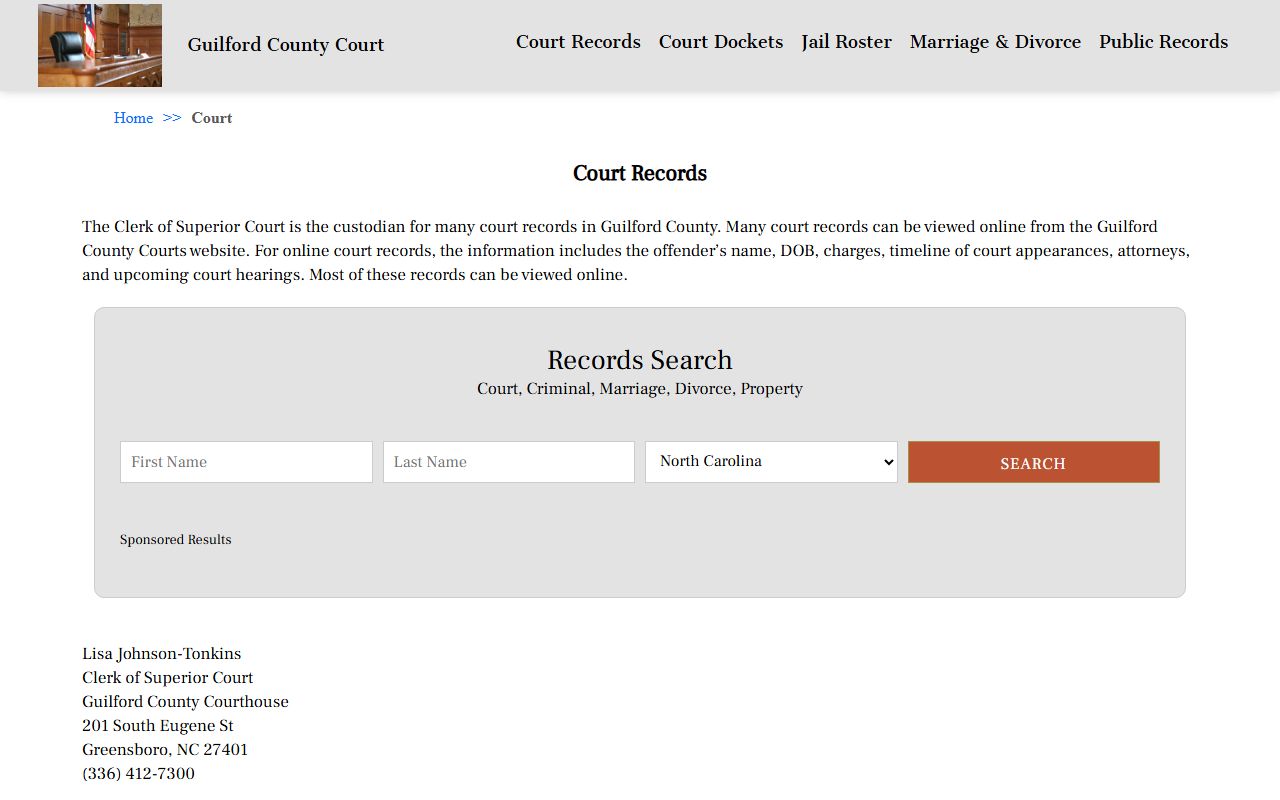The height and width of the screenshot is (800, 1280).
Task: Click the name Lisa Johnson-Tonkins
Action: coord(162,654)
